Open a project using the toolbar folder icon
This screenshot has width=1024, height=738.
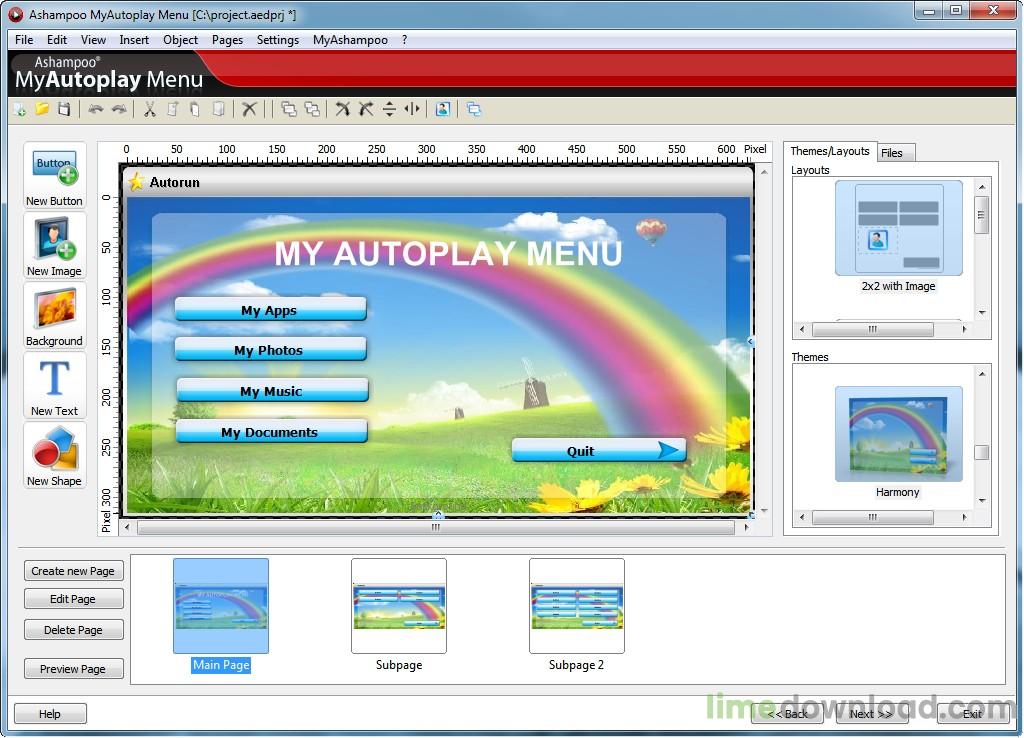point(41,109)
